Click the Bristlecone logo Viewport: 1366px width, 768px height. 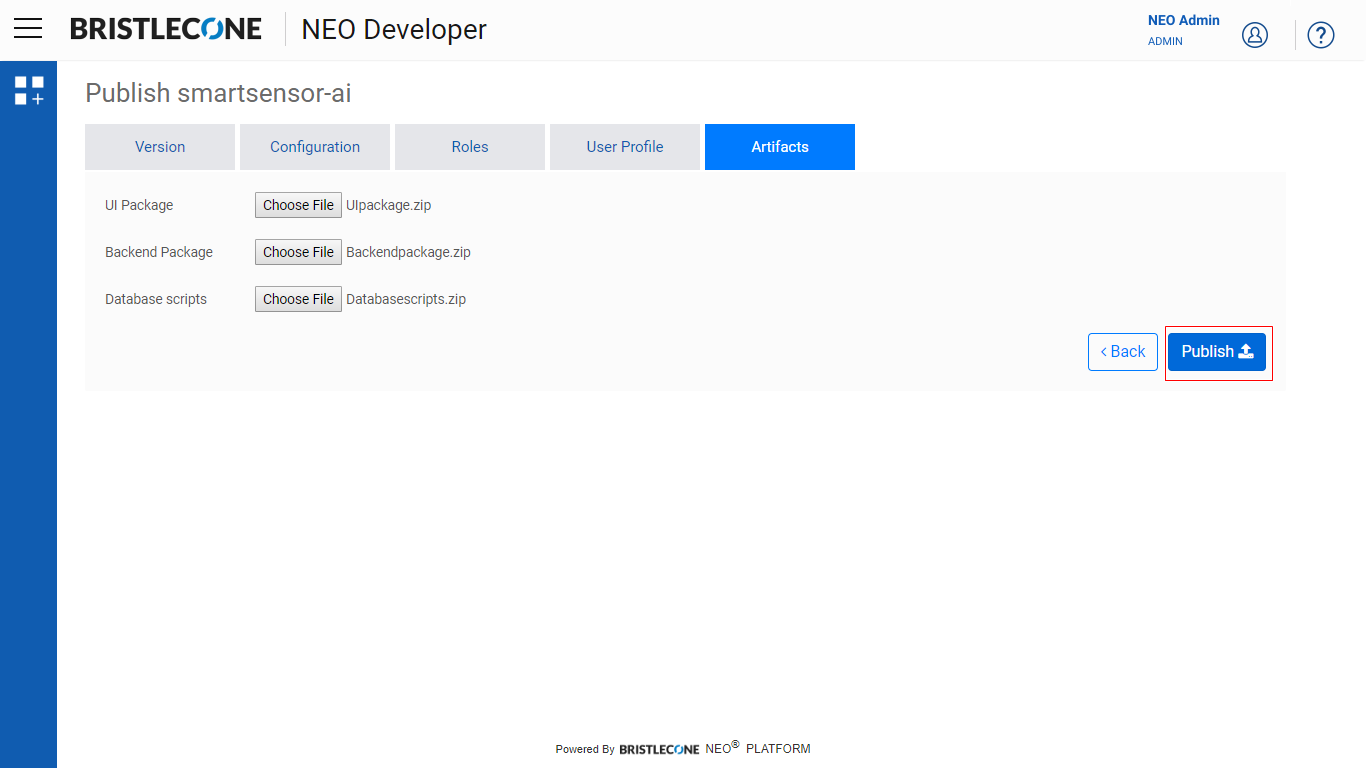coord(166,29)
